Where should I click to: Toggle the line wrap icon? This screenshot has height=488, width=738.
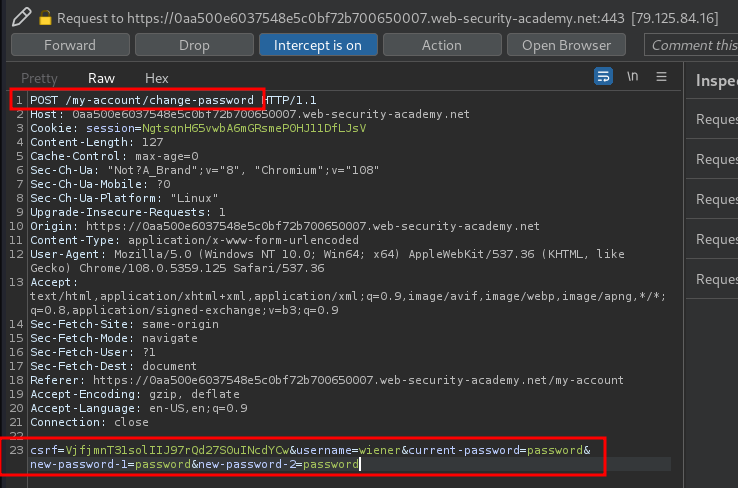point(603,76)
